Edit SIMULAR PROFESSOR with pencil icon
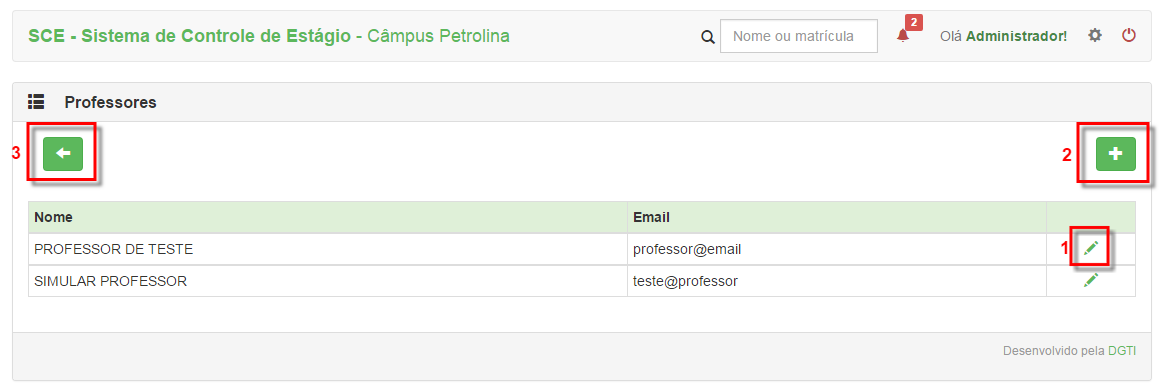 1091,281
